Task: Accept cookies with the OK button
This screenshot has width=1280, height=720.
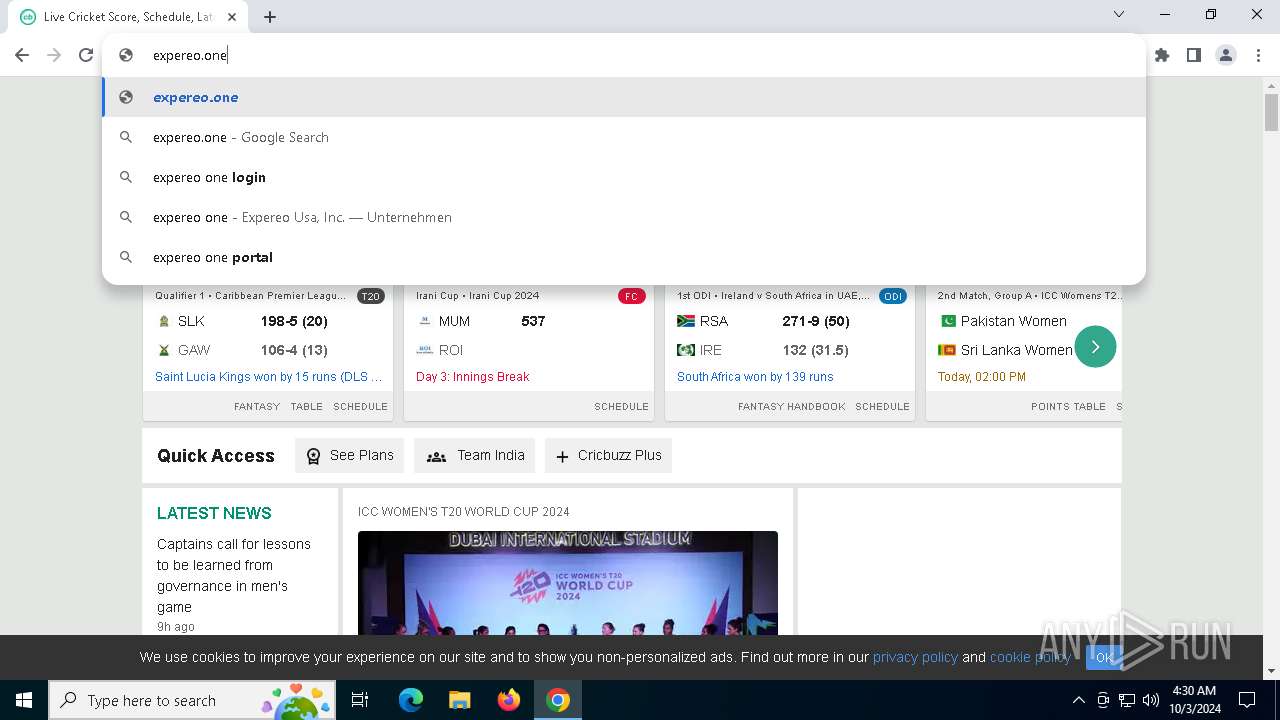Action: click(1104, 657)
